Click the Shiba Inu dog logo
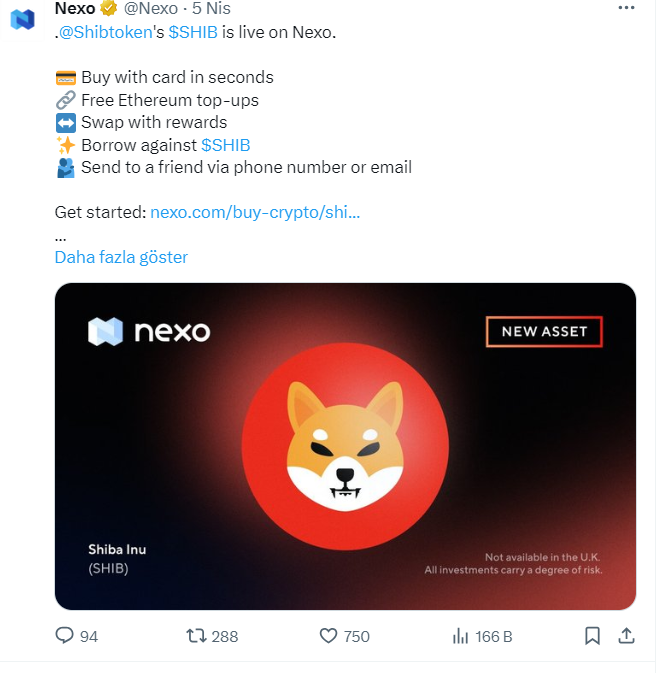This screenshot has width=659, height=673. 345,441
